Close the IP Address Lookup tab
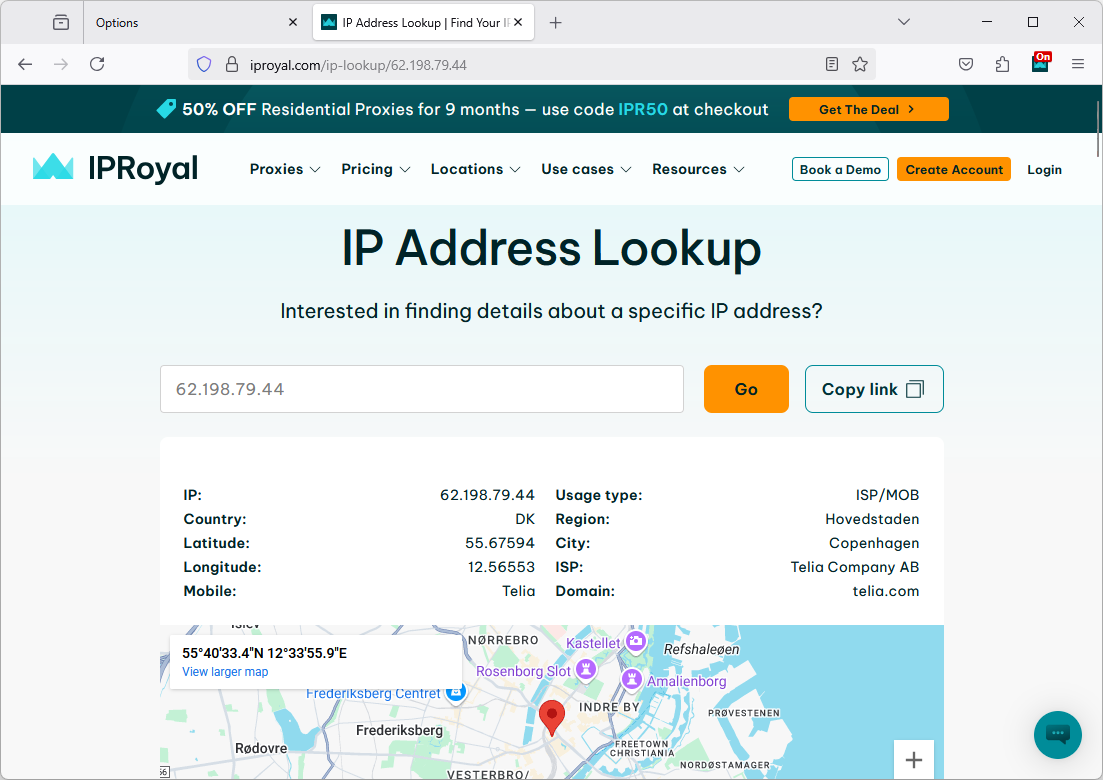Screen dimensions: 1103x780 tap(518, 23)
